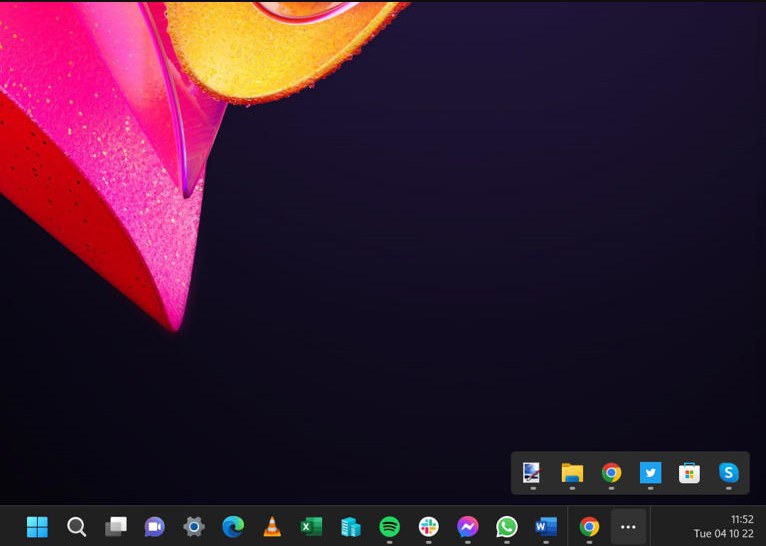Open Microsoft Store in overflow popup

click(689, 473)
